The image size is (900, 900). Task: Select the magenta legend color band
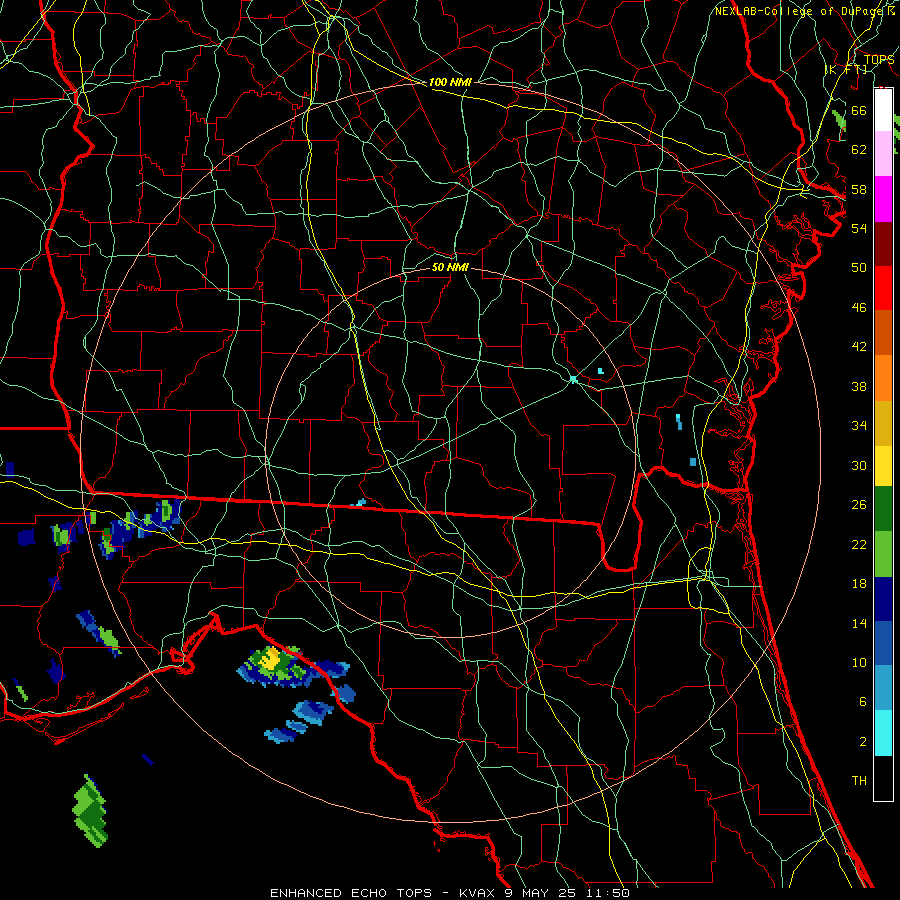coord(883,199)
